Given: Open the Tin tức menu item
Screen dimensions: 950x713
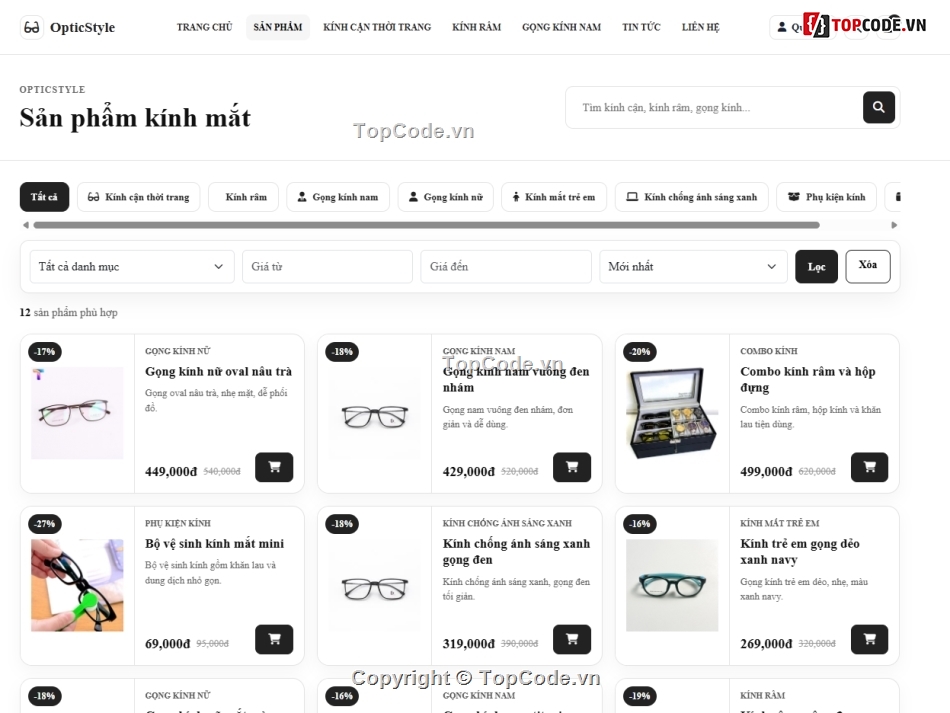Looking at the screenshot, I should (641, 27).
